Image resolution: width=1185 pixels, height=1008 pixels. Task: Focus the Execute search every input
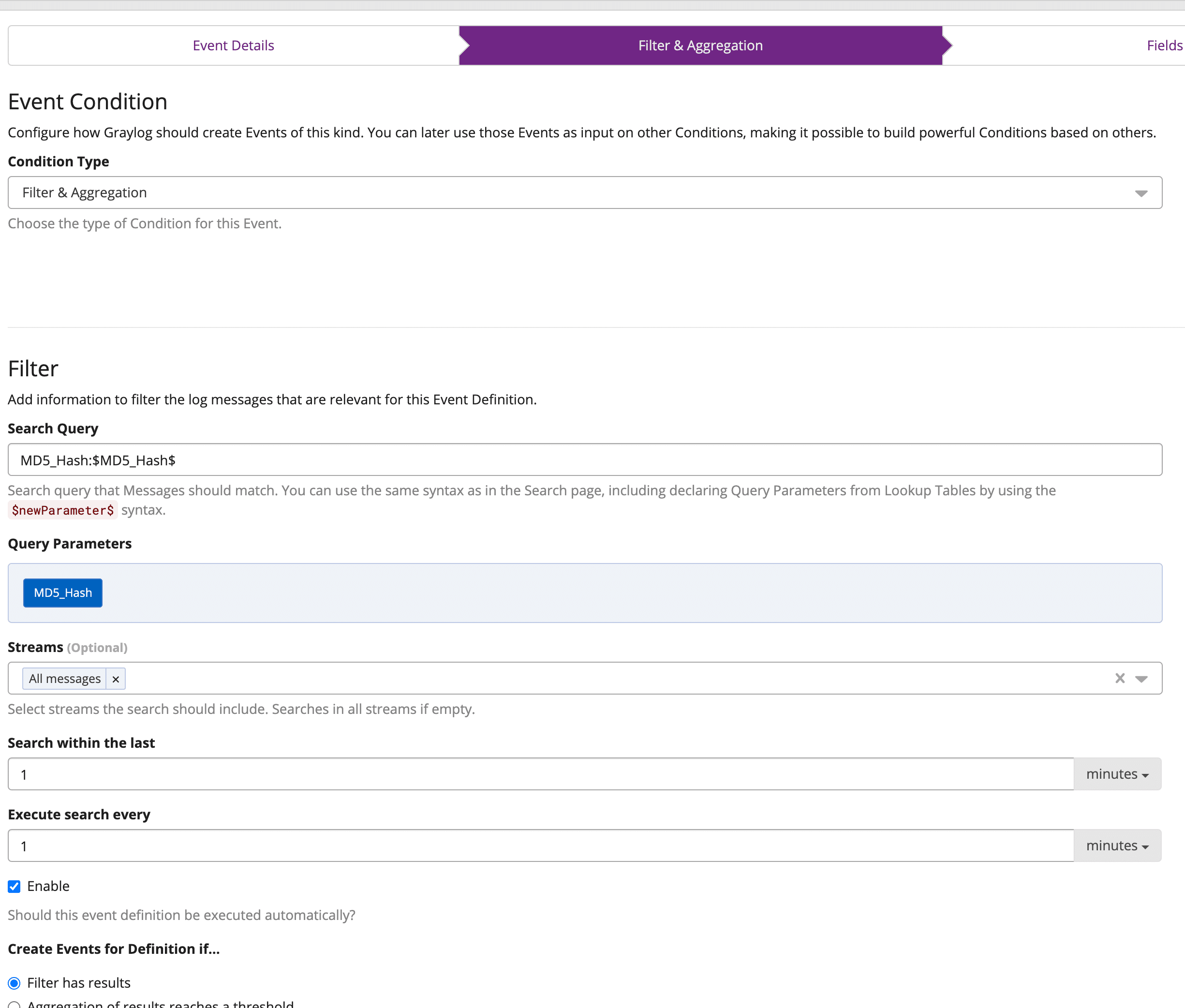540,845
